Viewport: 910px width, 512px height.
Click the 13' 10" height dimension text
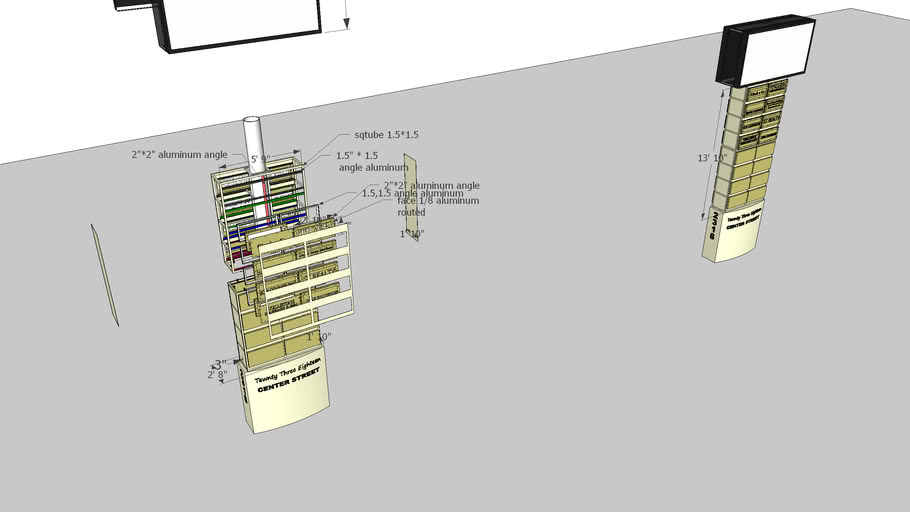click(x=709, y=158)
